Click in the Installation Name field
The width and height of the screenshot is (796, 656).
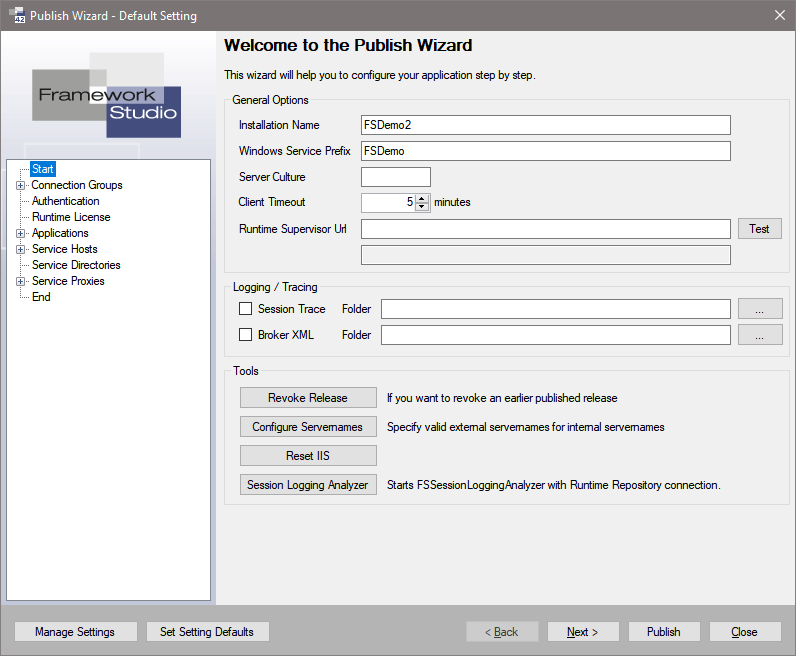[x=545, y=125]
